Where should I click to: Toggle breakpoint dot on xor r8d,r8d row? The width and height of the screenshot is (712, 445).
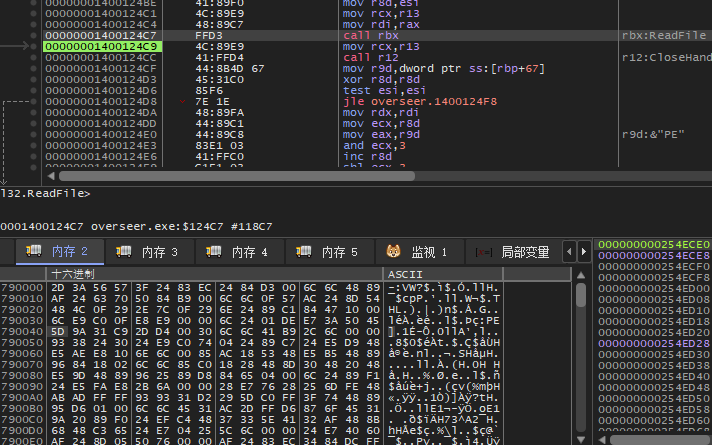click(33, 79)
